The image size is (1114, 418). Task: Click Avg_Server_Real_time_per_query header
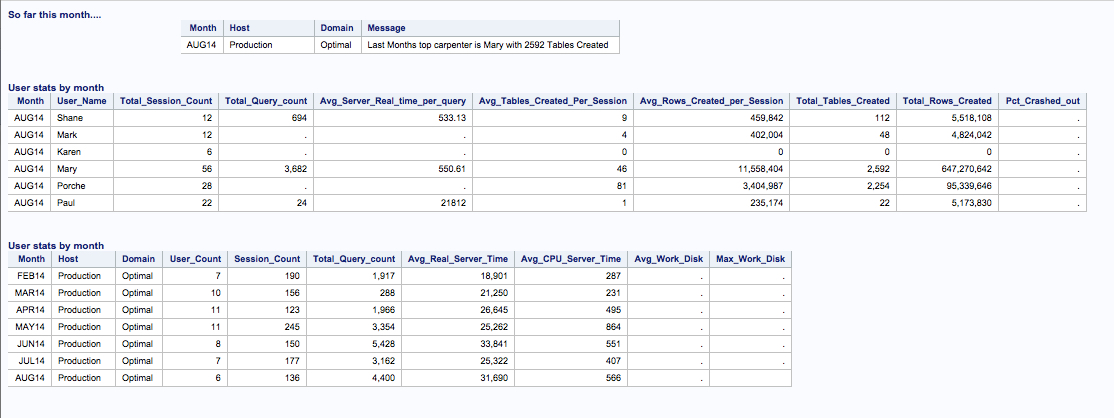click(x=393, y=101)
